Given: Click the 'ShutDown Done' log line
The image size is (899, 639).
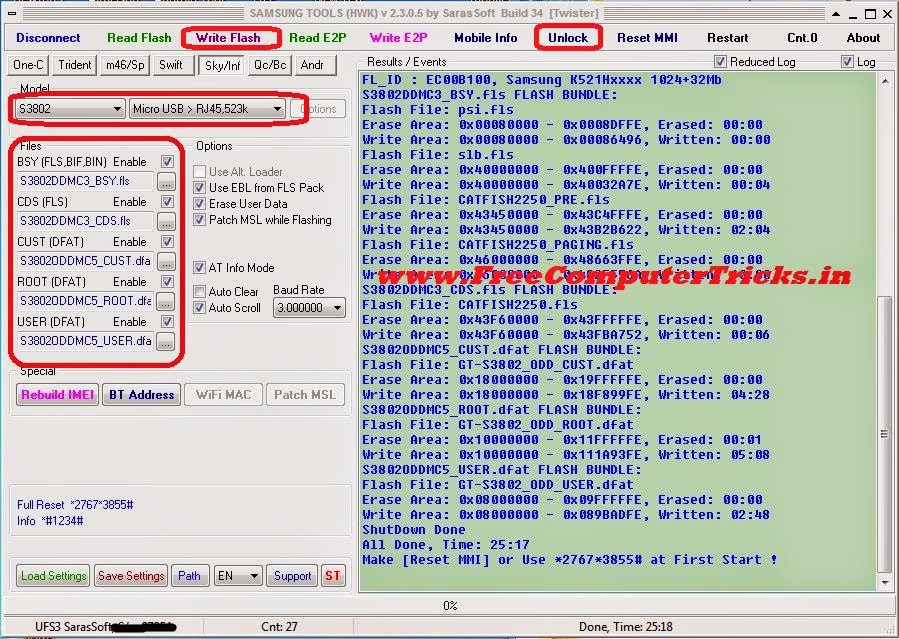Looking at the screenshot, I should tap(413, 530).
